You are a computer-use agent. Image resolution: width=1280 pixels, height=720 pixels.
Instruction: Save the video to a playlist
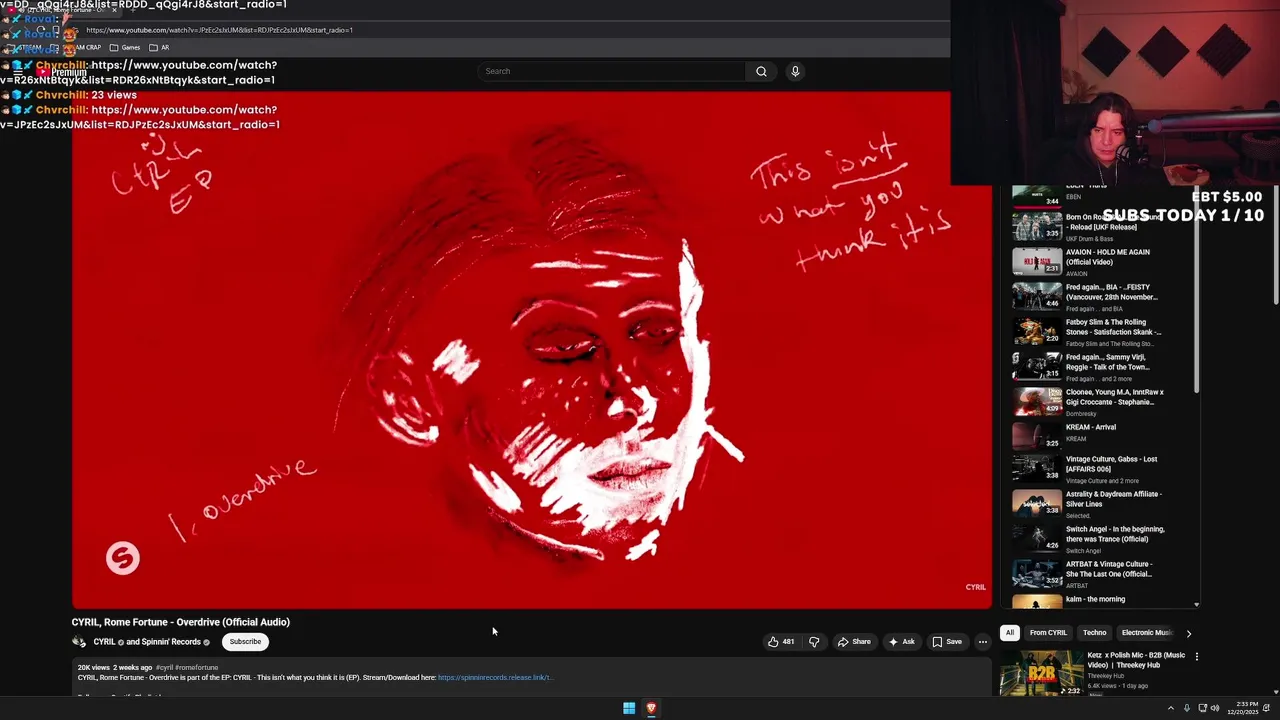947,642
